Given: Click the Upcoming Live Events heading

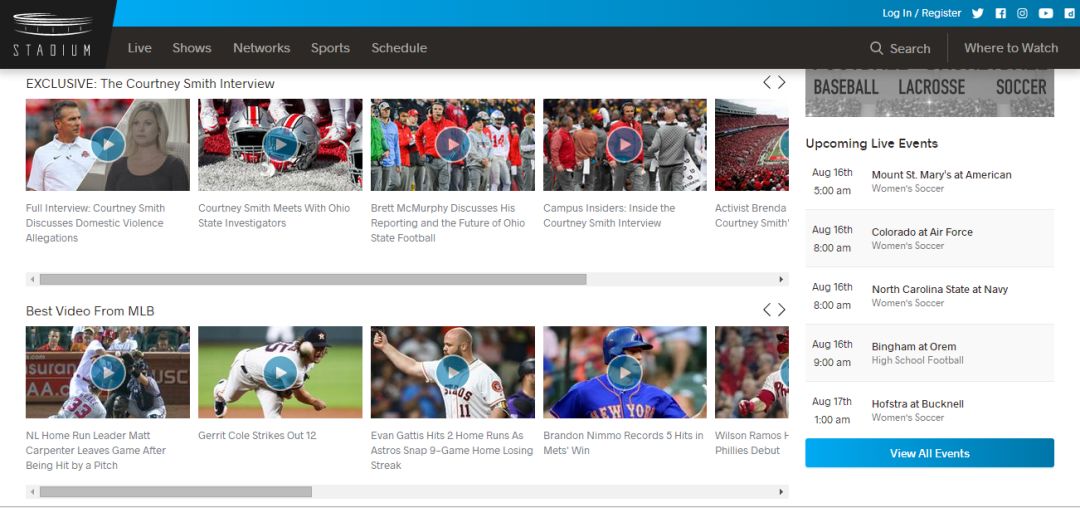Looking at the screenshot, I should click(x=871, y=144).
